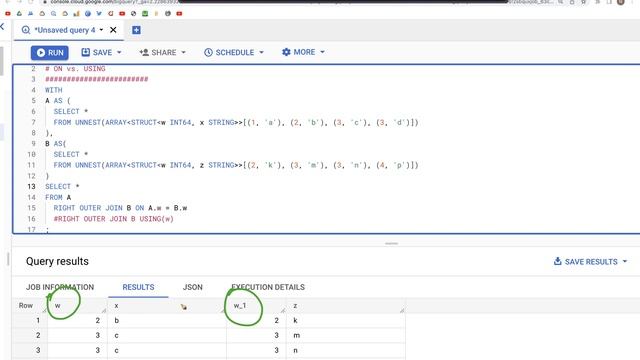Place cursor on the WITH line 4
The width and height of the screenshot is (640, 360).
coord(54,90)
